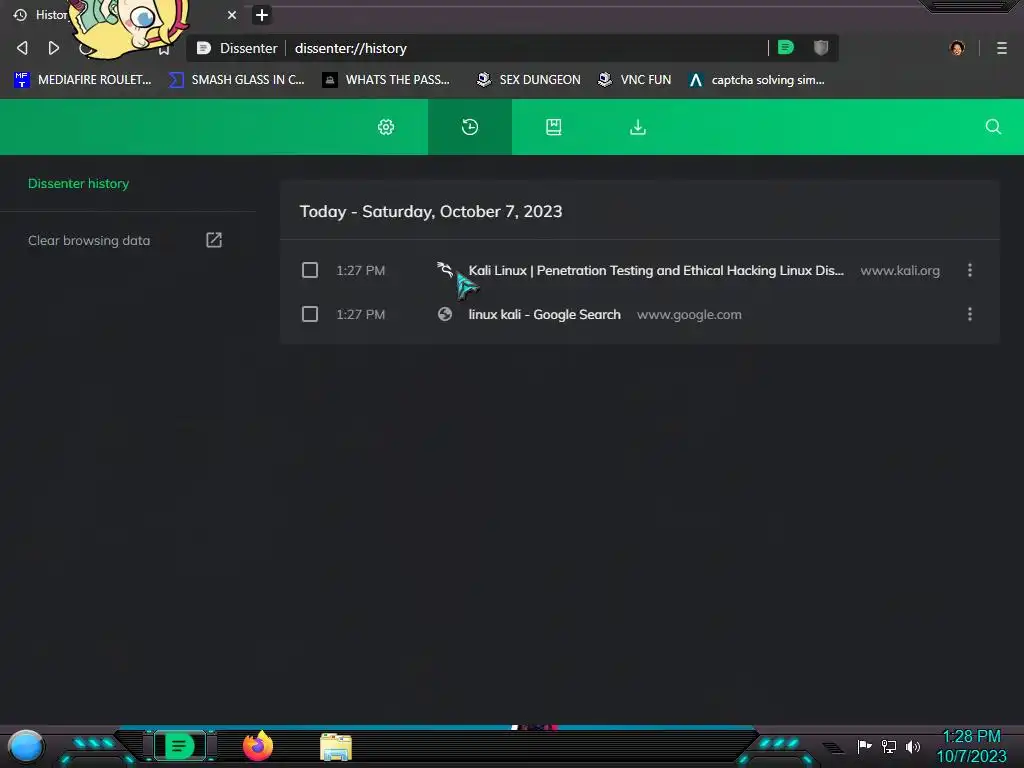
Task: Click the address bar showing dissenter://history
Action: click(x=477, y=48)
